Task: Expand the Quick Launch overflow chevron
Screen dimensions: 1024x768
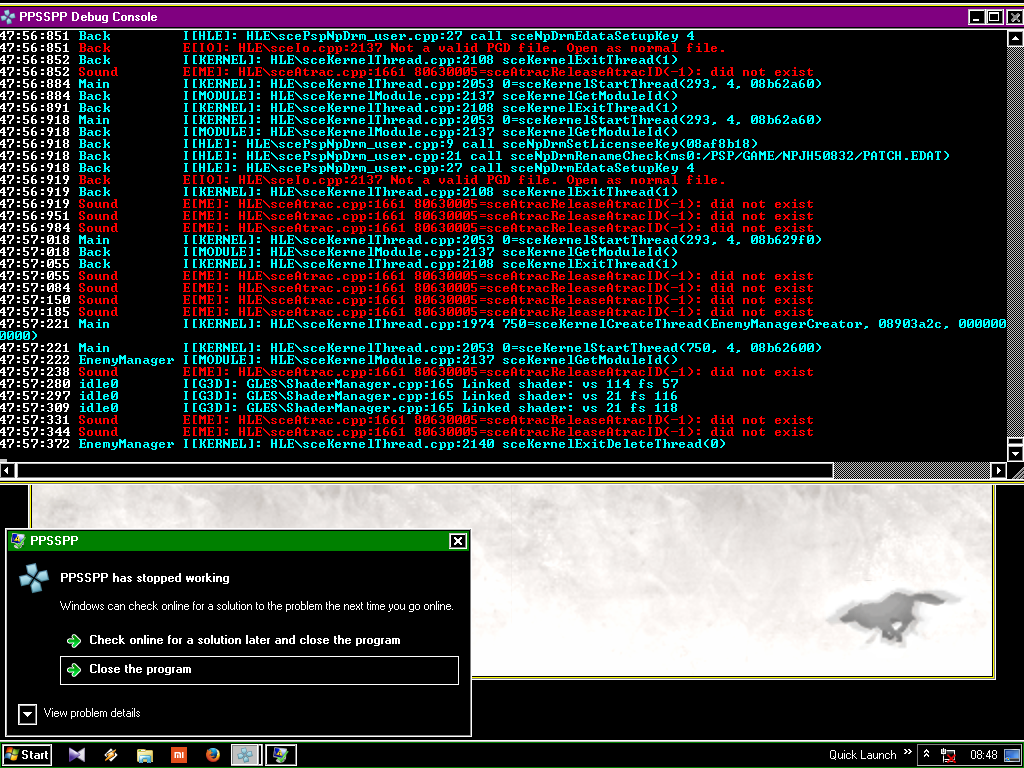Action: click(908, 753)
